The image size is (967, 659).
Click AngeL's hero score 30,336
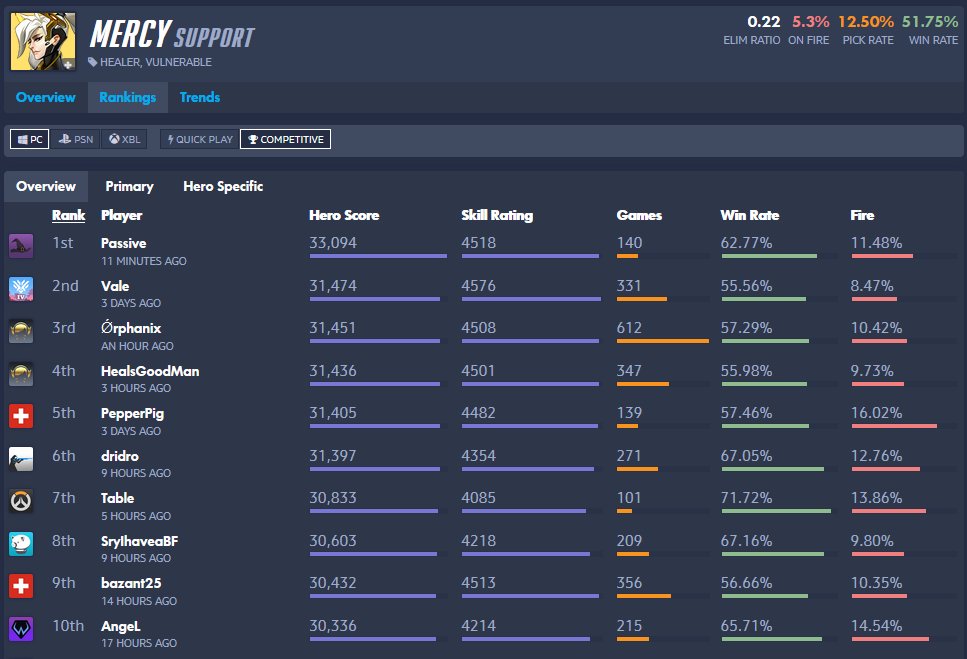333,626
